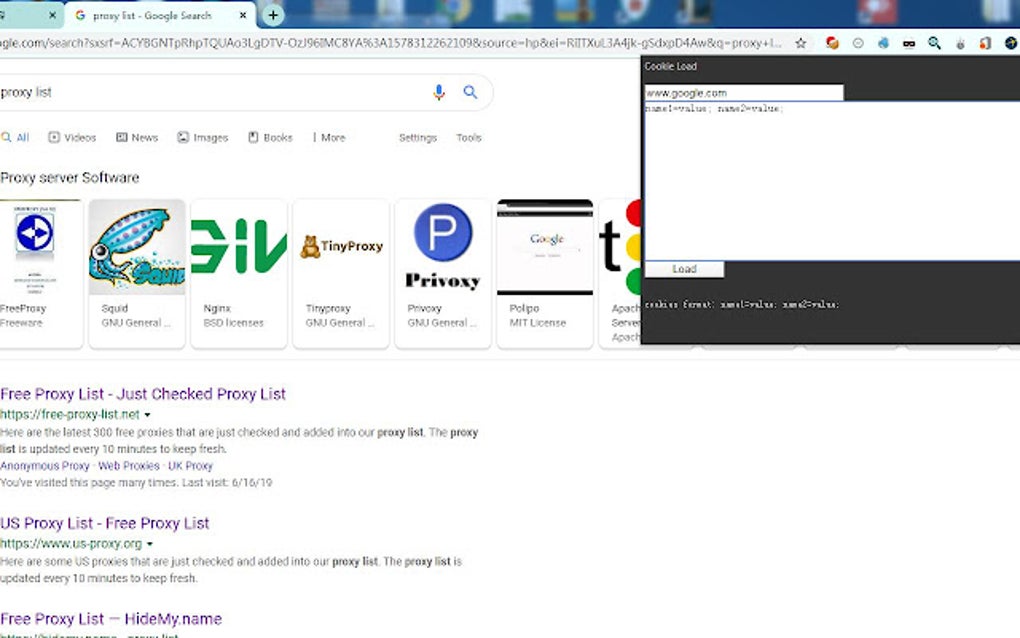Open the FreeProxy software card
The image size is (1020, 638).
(x=41, y=273)
